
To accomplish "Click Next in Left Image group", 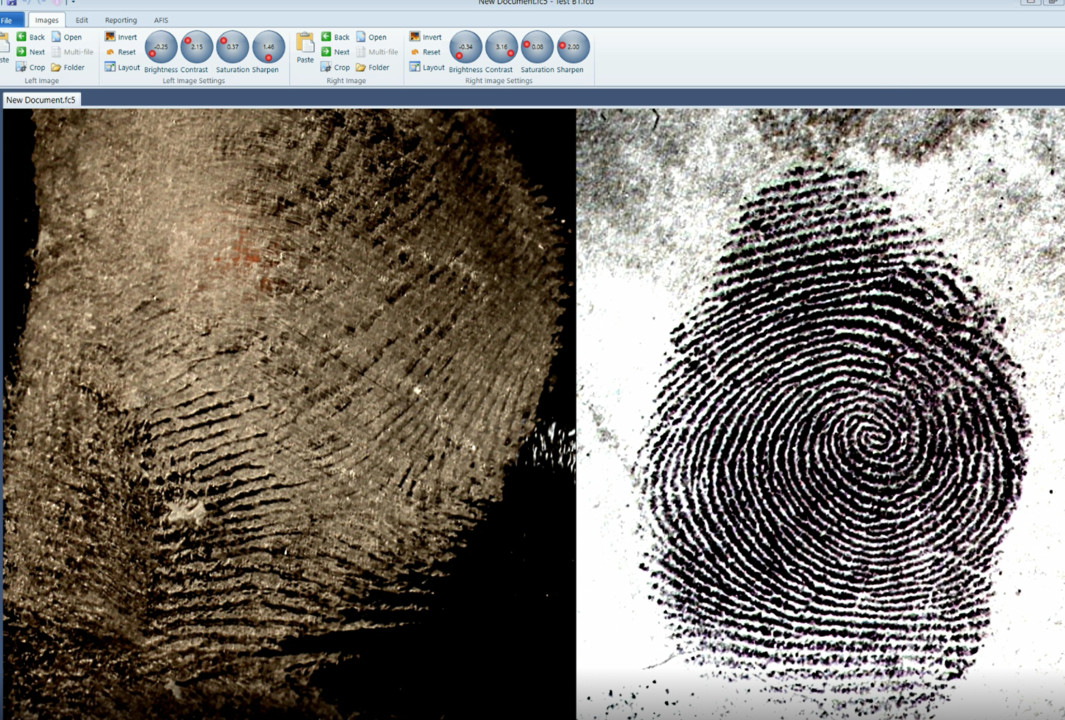I will (x=31, y=52).
